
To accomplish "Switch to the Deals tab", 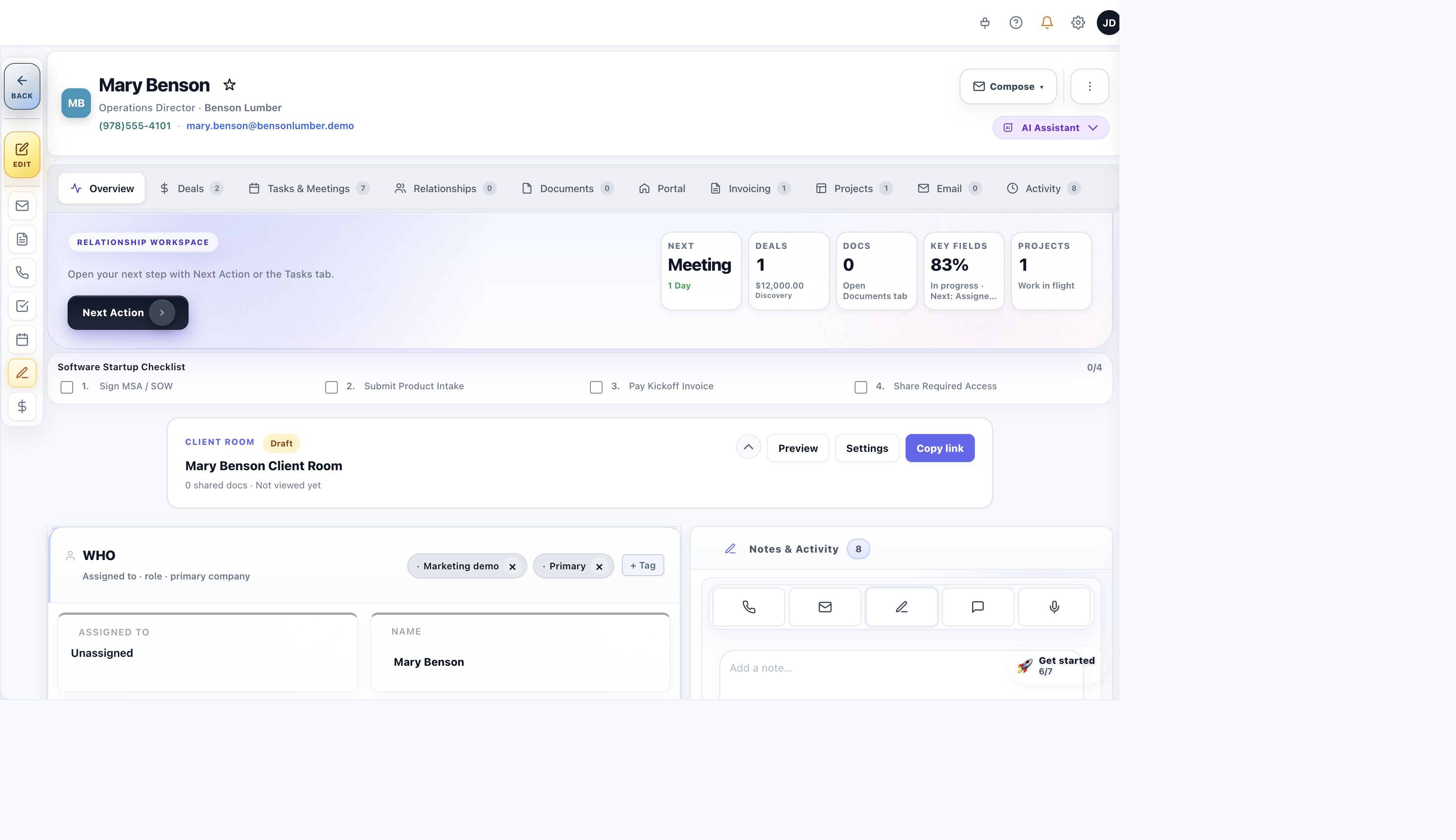I will [191, 189].
